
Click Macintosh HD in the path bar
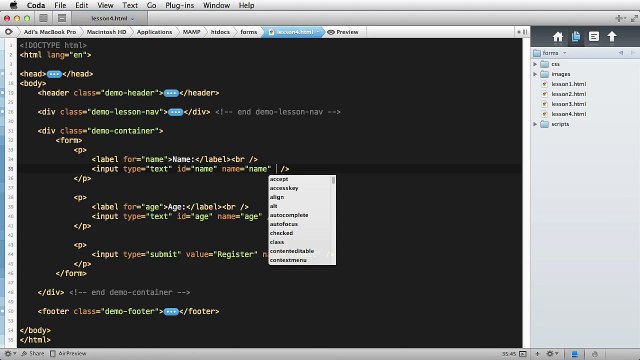(x=106, y=32)
